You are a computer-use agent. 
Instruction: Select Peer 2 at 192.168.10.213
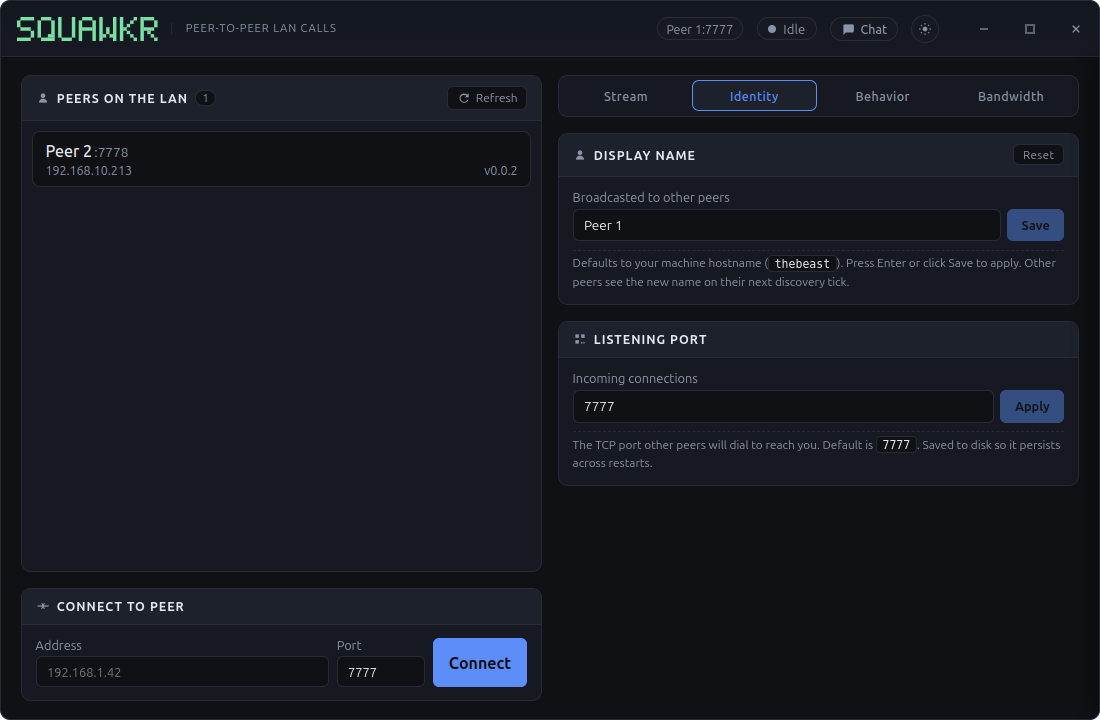pos(281,159)
